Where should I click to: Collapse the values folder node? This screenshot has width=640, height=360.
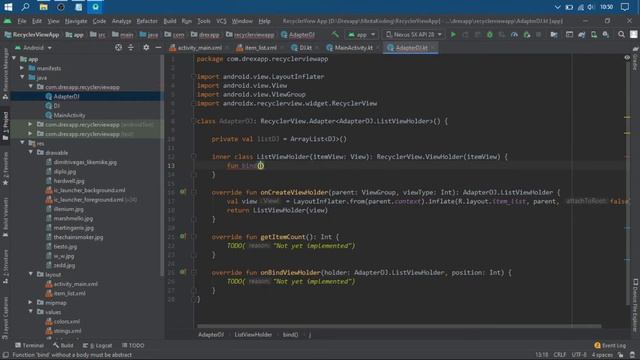click(31, 312)
